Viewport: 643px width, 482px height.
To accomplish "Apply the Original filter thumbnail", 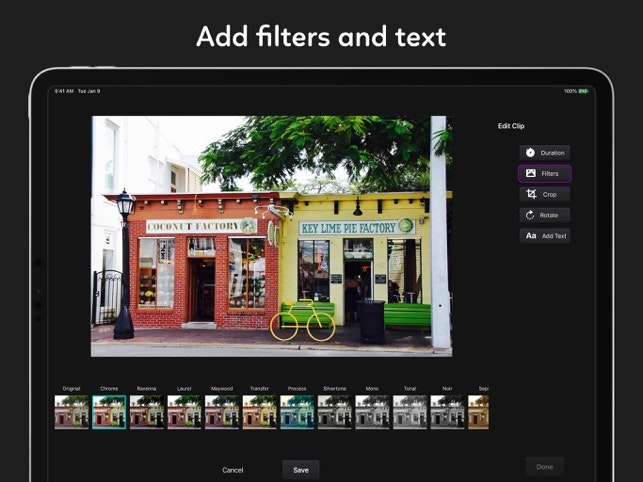I will tap(71, 411).
